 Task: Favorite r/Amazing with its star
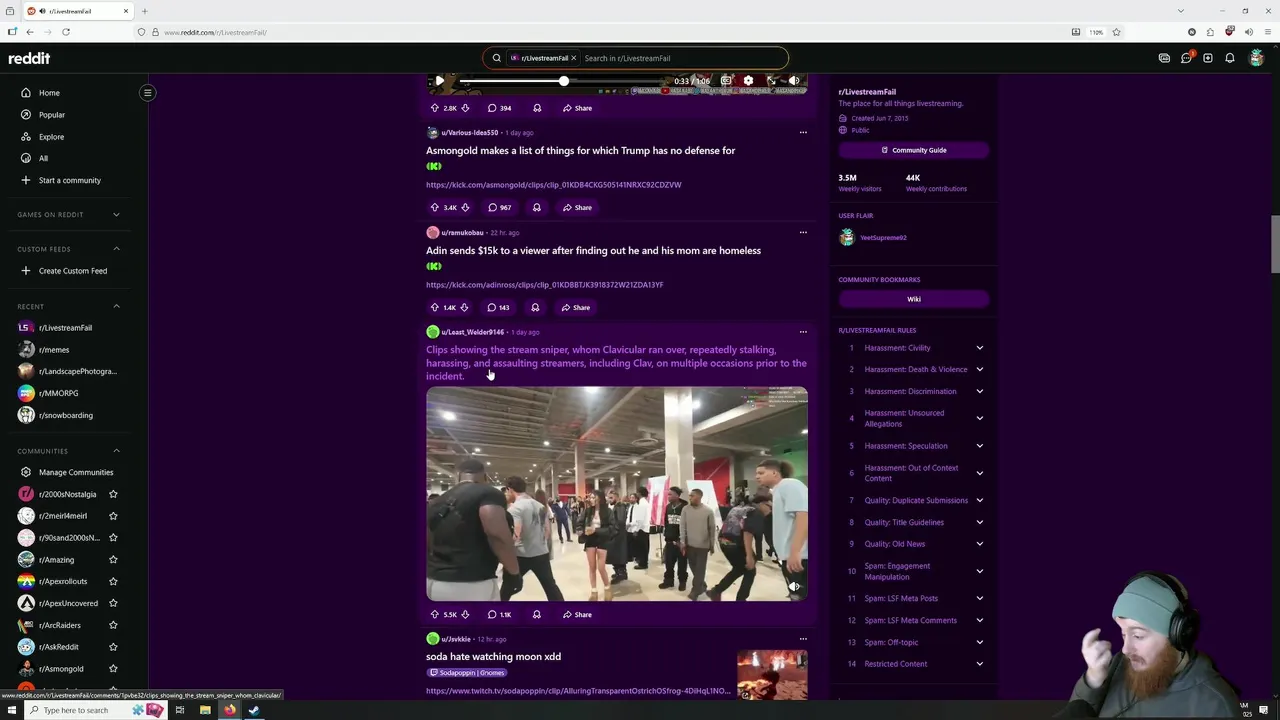tap(113, 560)
